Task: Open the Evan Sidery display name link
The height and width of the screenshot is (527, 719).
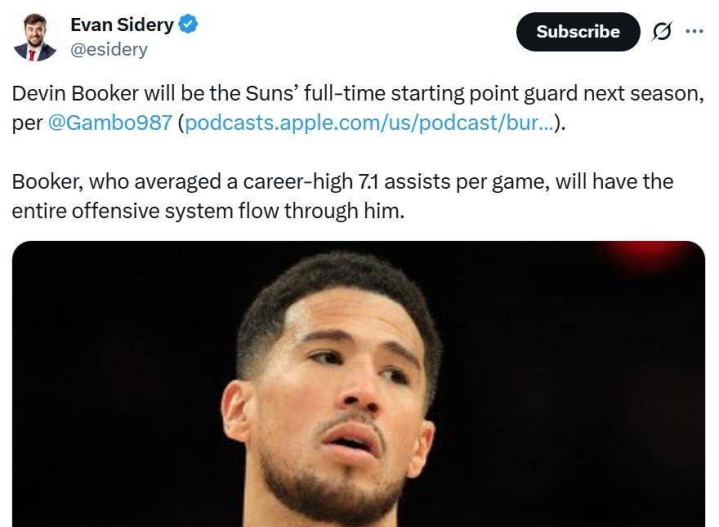Action: 122,25
